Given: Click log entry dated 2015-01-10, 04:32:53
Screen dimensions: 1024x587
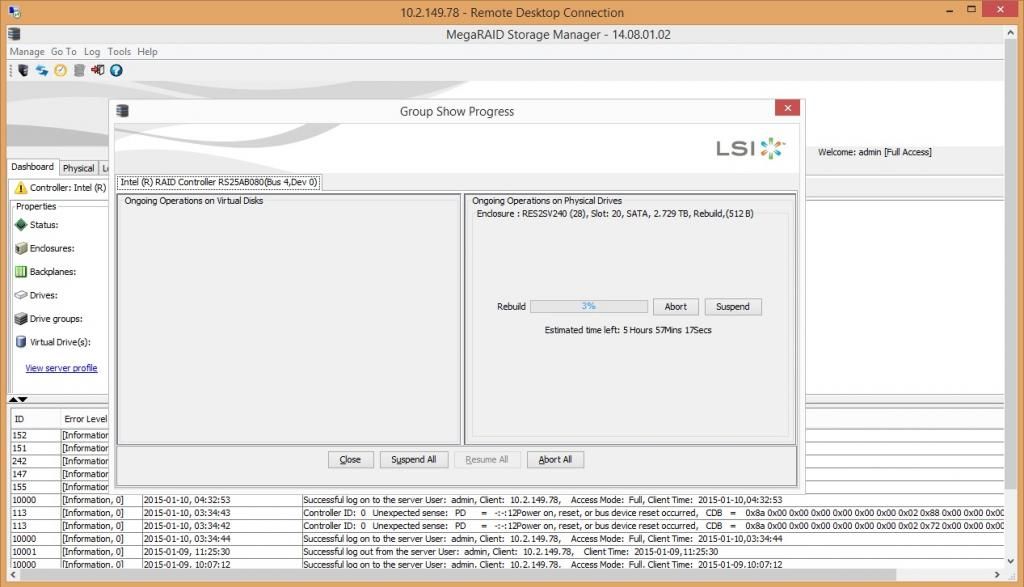Looking at the screenshot, I should click(507, 500).
